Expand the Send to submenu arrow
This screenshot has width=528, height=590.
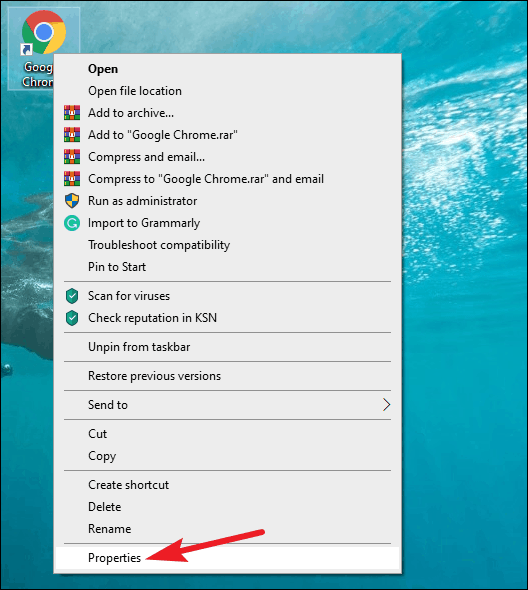coord(386,405)
